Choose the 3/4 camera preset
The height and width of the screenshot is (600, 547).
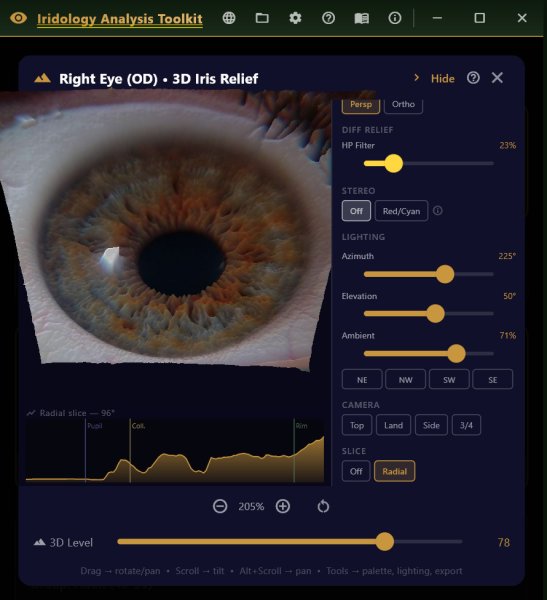[466, 425]
